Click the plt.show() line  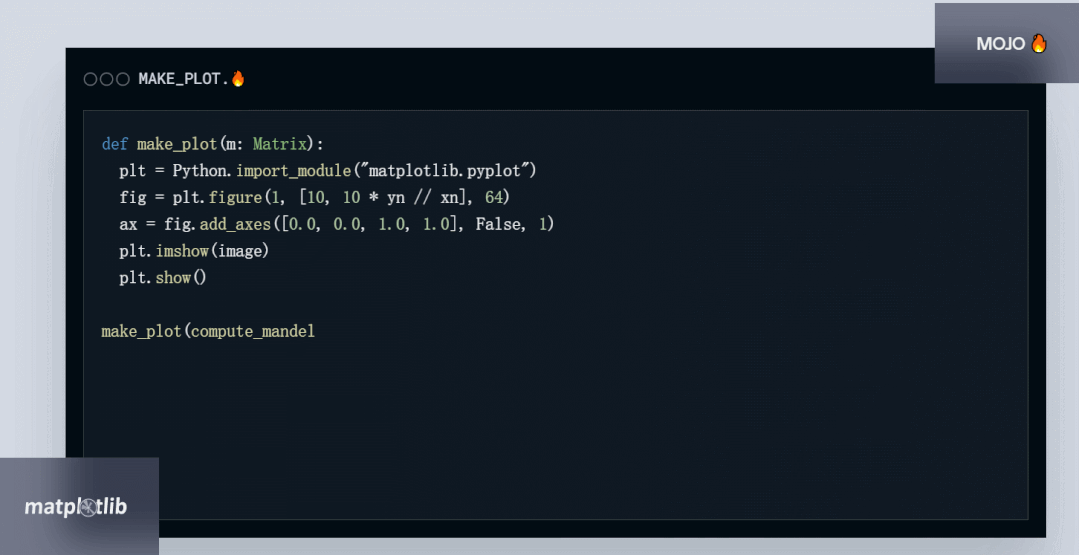pyautogui.click(x=163, y=278)
